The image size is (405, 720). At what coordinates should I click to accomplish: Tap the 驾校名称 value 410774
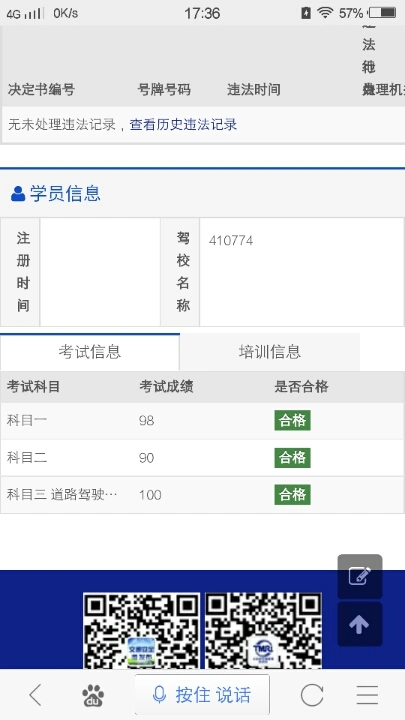pyautogui.click(x=231, y=241)
